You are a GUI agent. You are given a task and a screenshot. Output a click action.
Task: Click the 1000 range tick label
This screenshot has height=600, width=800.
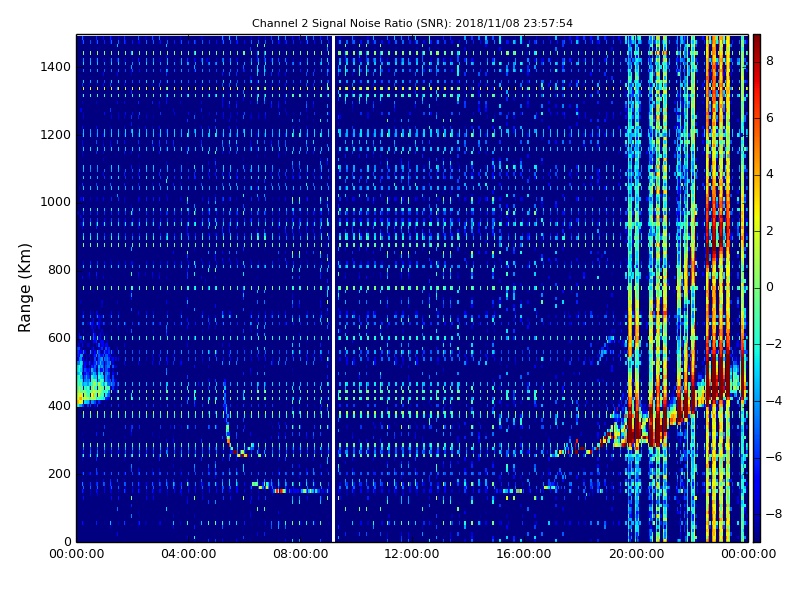pyautogui.click(x=56, y=202)
